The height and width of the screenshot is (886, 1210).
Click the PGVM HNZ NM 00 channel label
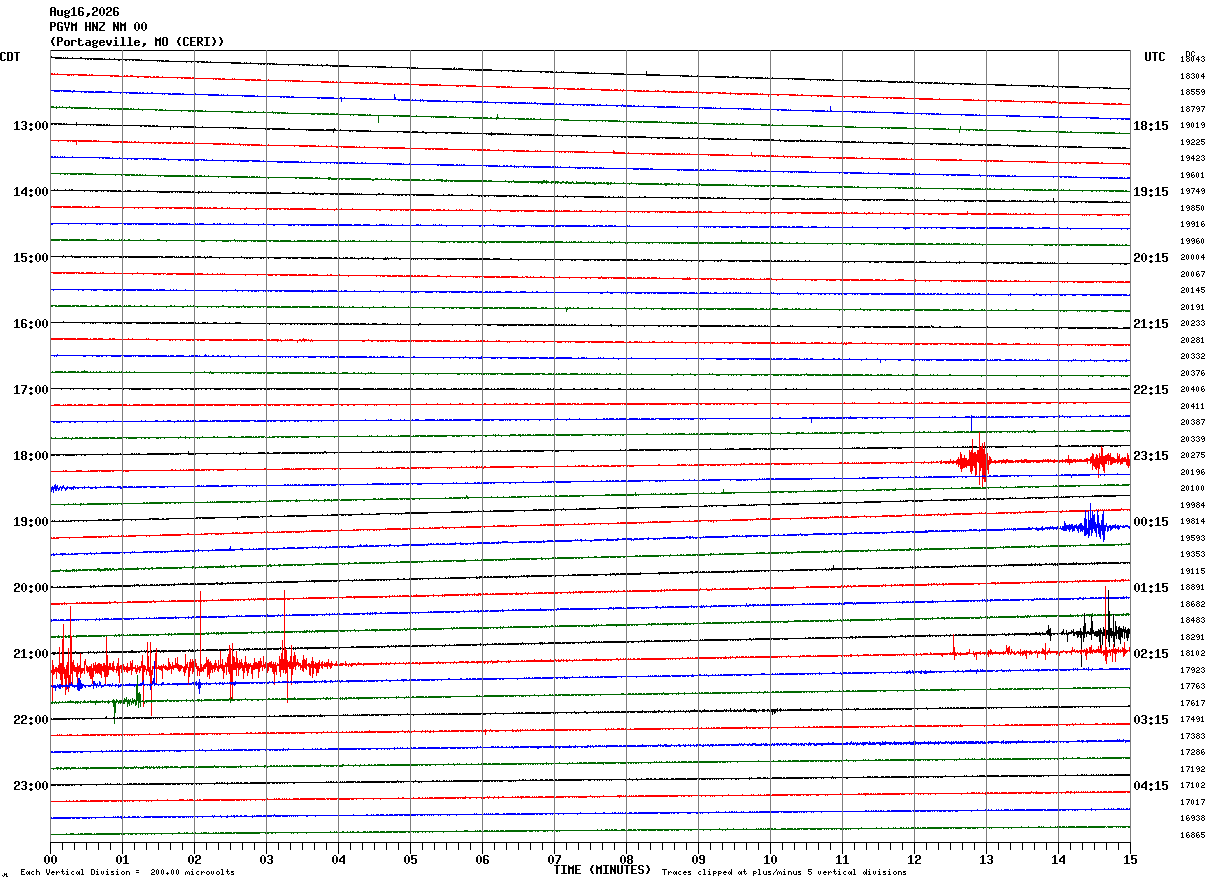98,27
